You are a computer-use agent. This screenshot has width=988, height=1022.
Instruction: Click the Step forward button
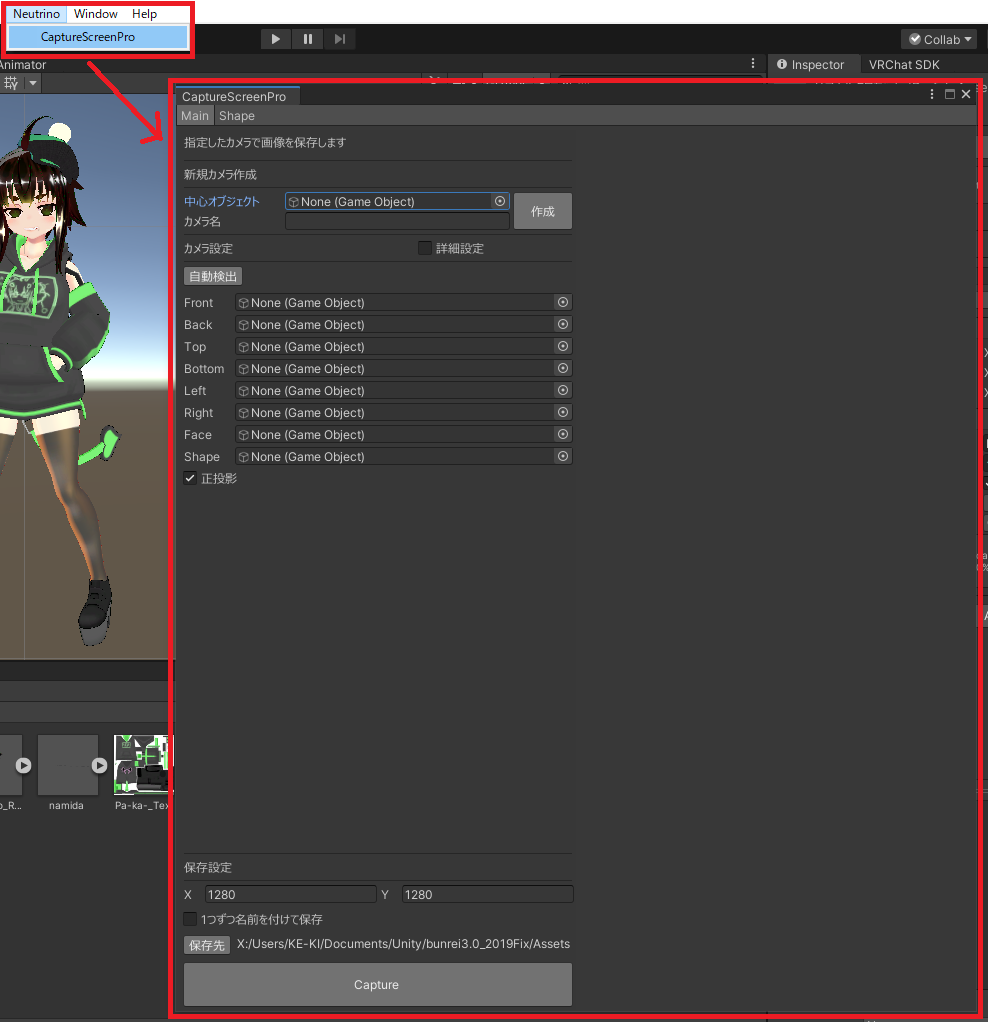point(340,39)
